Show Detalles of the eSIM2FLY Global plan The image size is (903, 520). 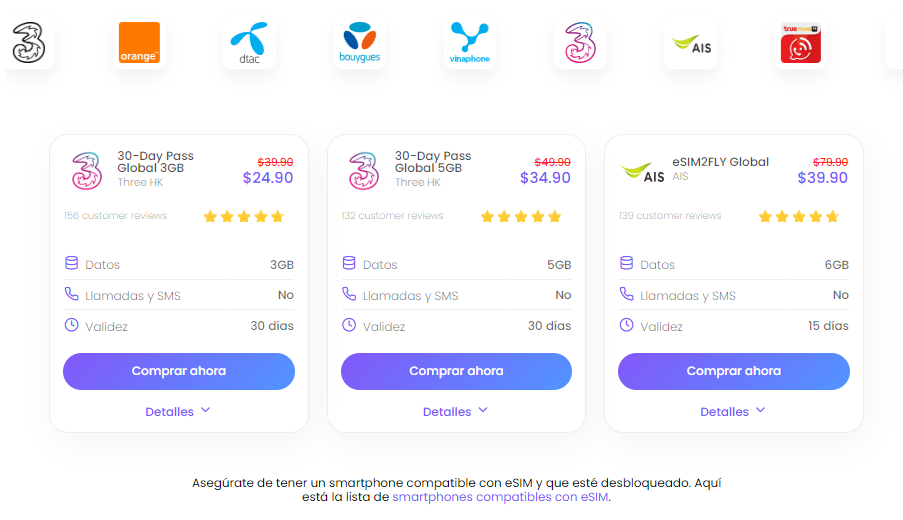[733, 411]
